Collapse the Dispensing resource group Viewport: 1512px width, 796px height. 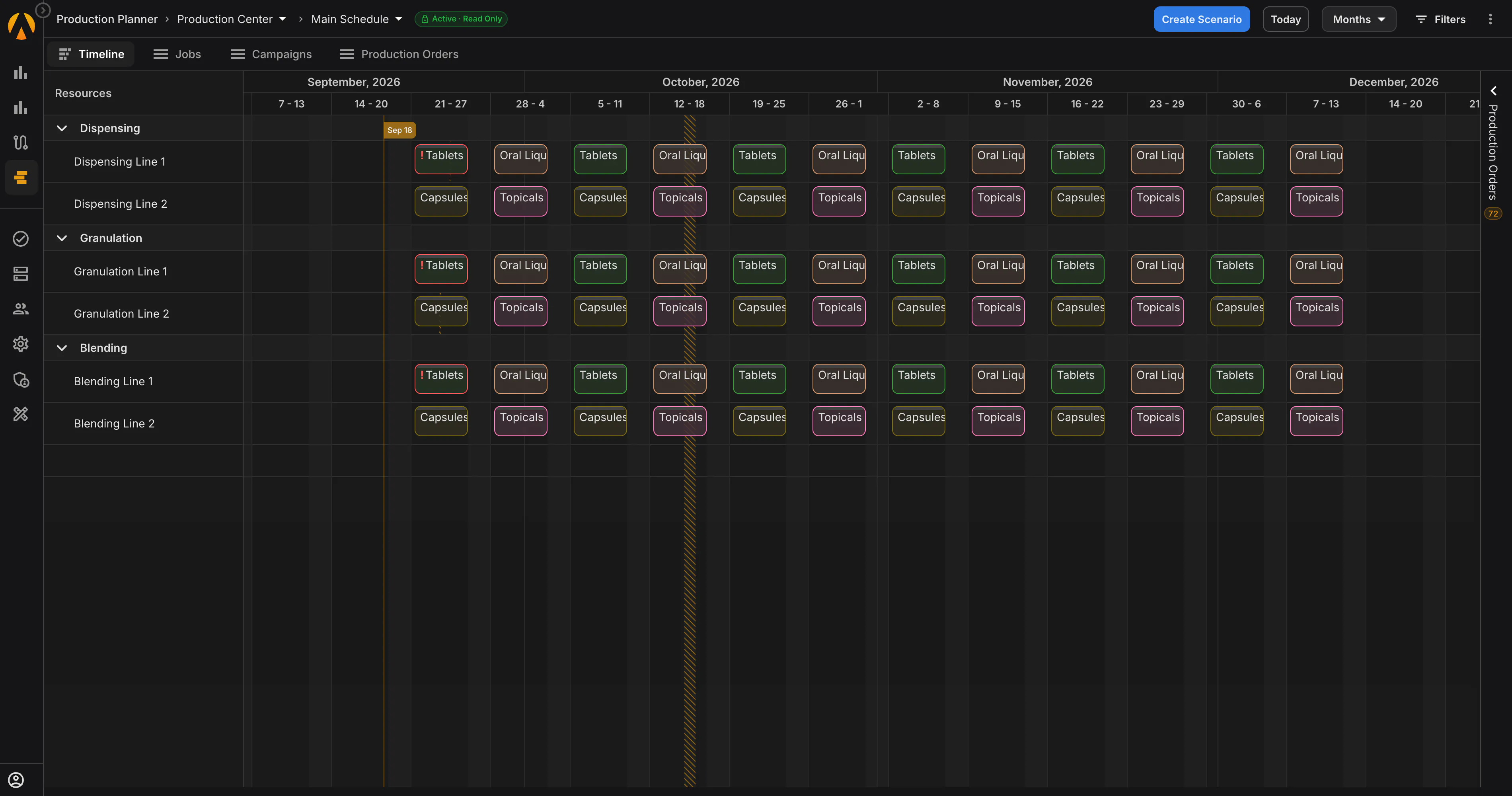(62, 128)
